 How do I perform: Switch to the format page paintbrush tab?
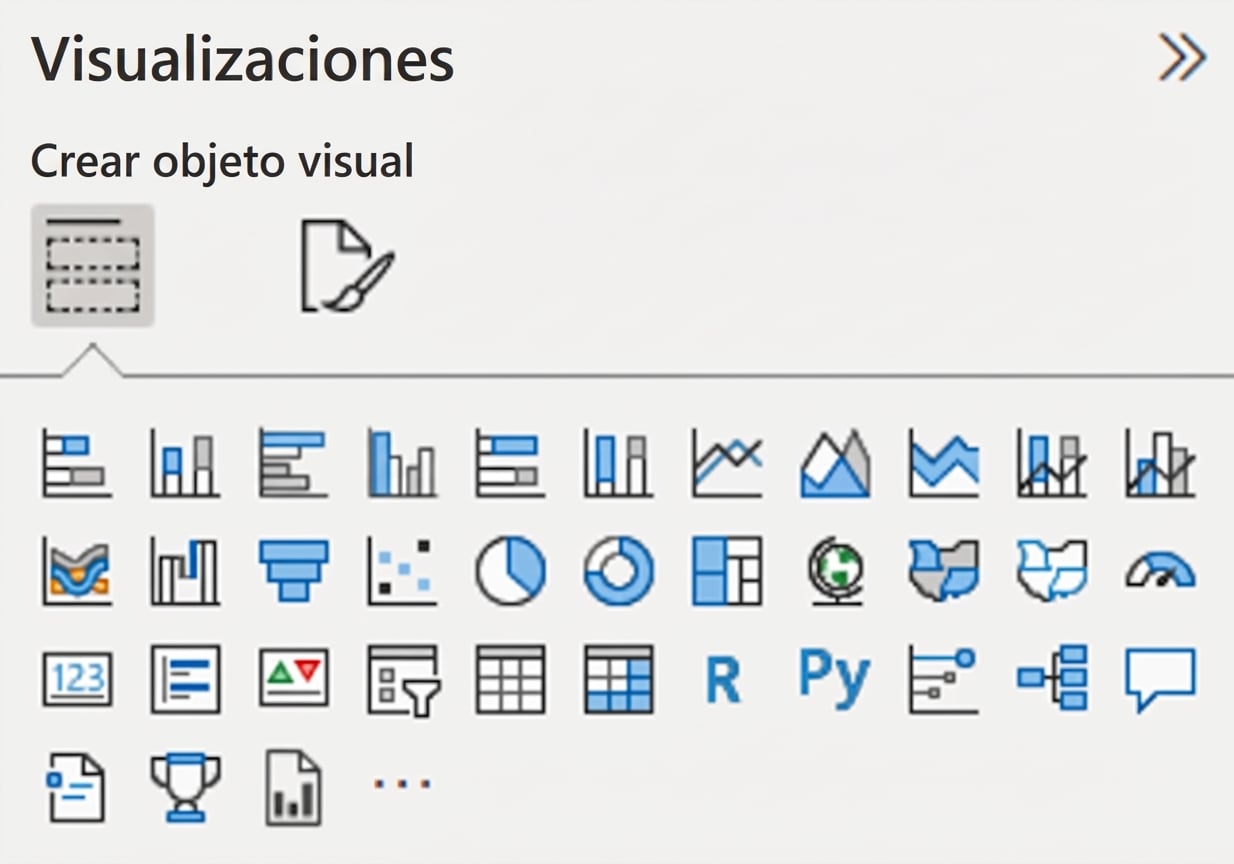pyautogui.click(x=347, y=266)
